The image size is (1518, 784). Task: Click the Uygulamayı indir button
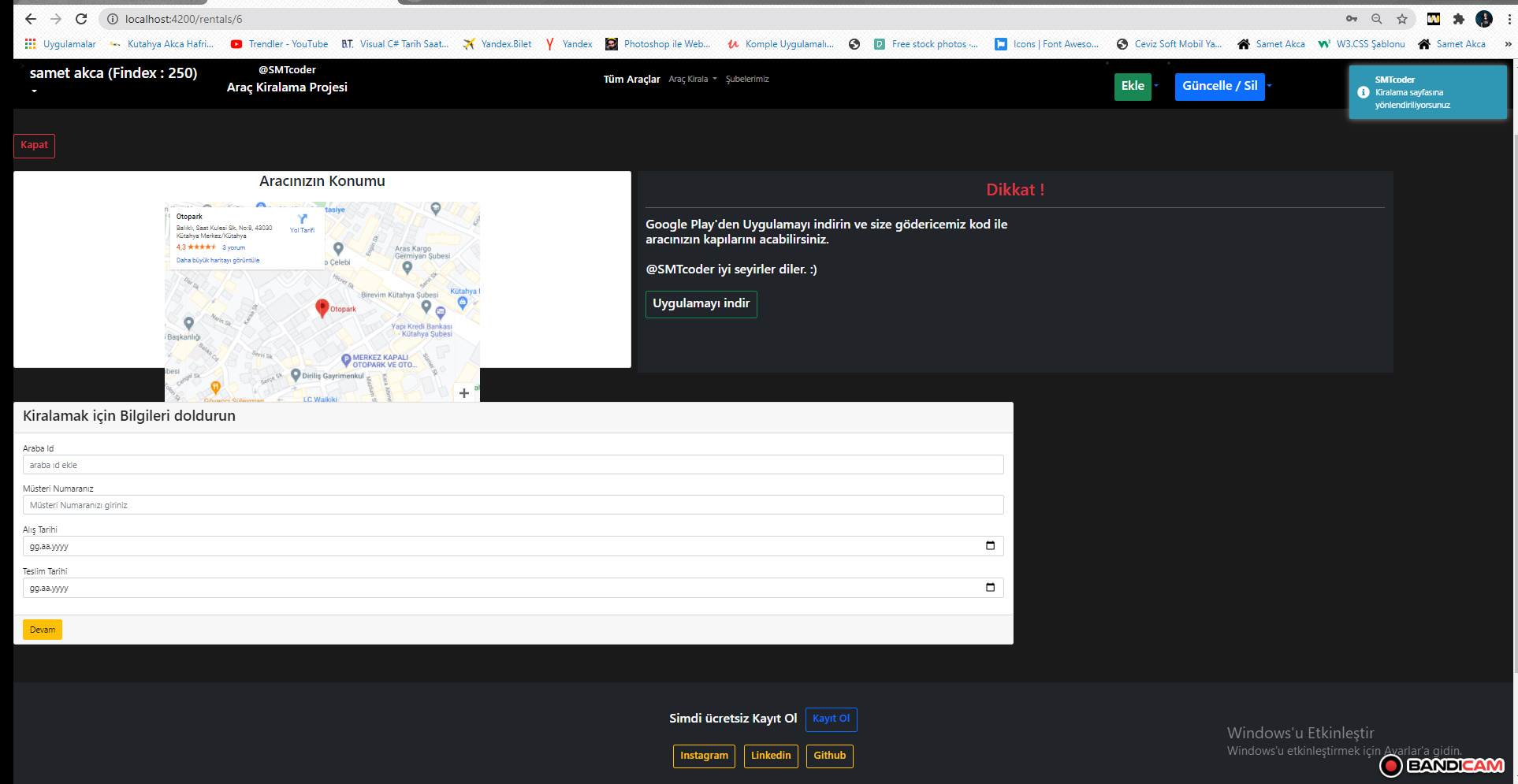701,304
